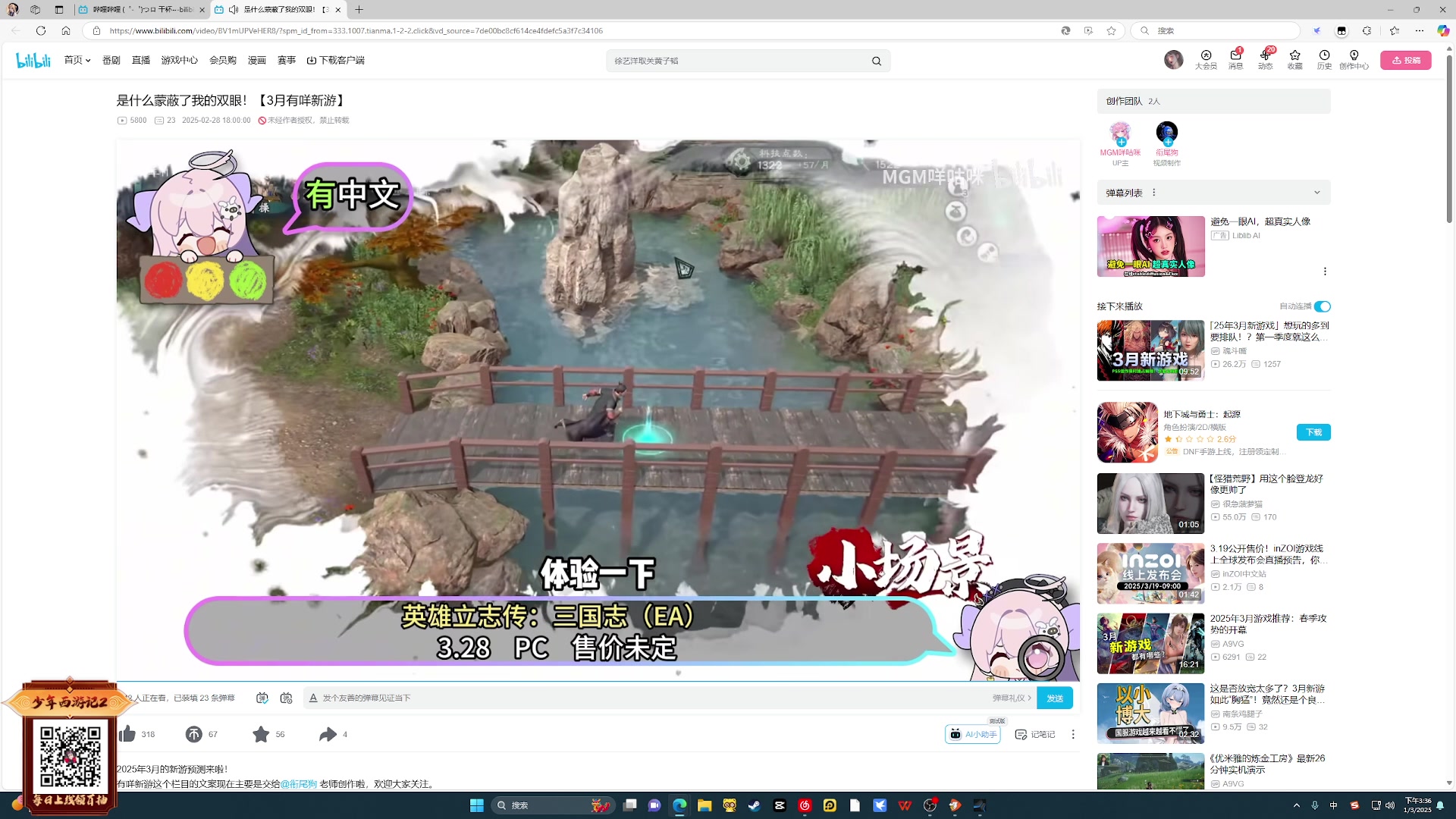The height and width of the screenshot is (819, 1456).
Task: Open the 首页 dropdown menu
Action: [77, 60]
